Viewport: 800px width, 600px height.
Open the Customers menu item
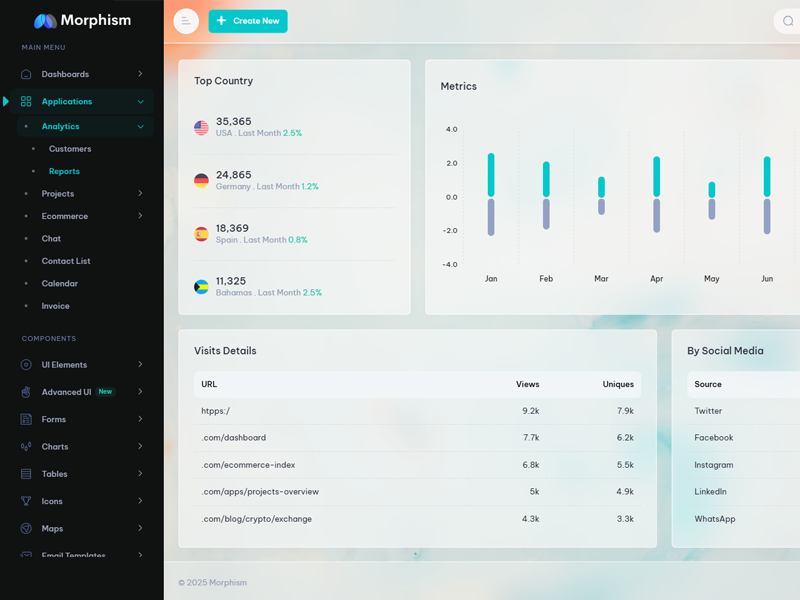click(x=70, y=149)
